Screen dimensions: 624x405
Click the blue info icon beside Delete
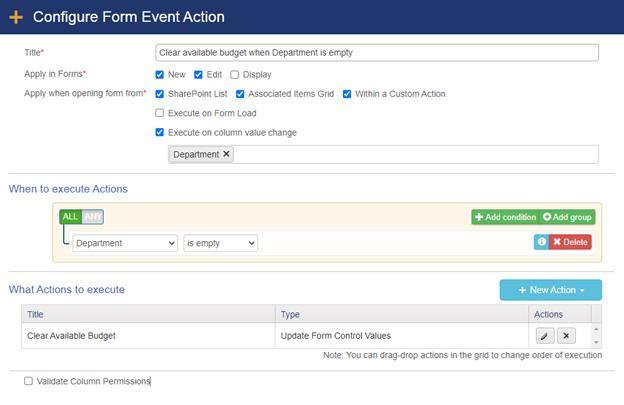point(539,242)
